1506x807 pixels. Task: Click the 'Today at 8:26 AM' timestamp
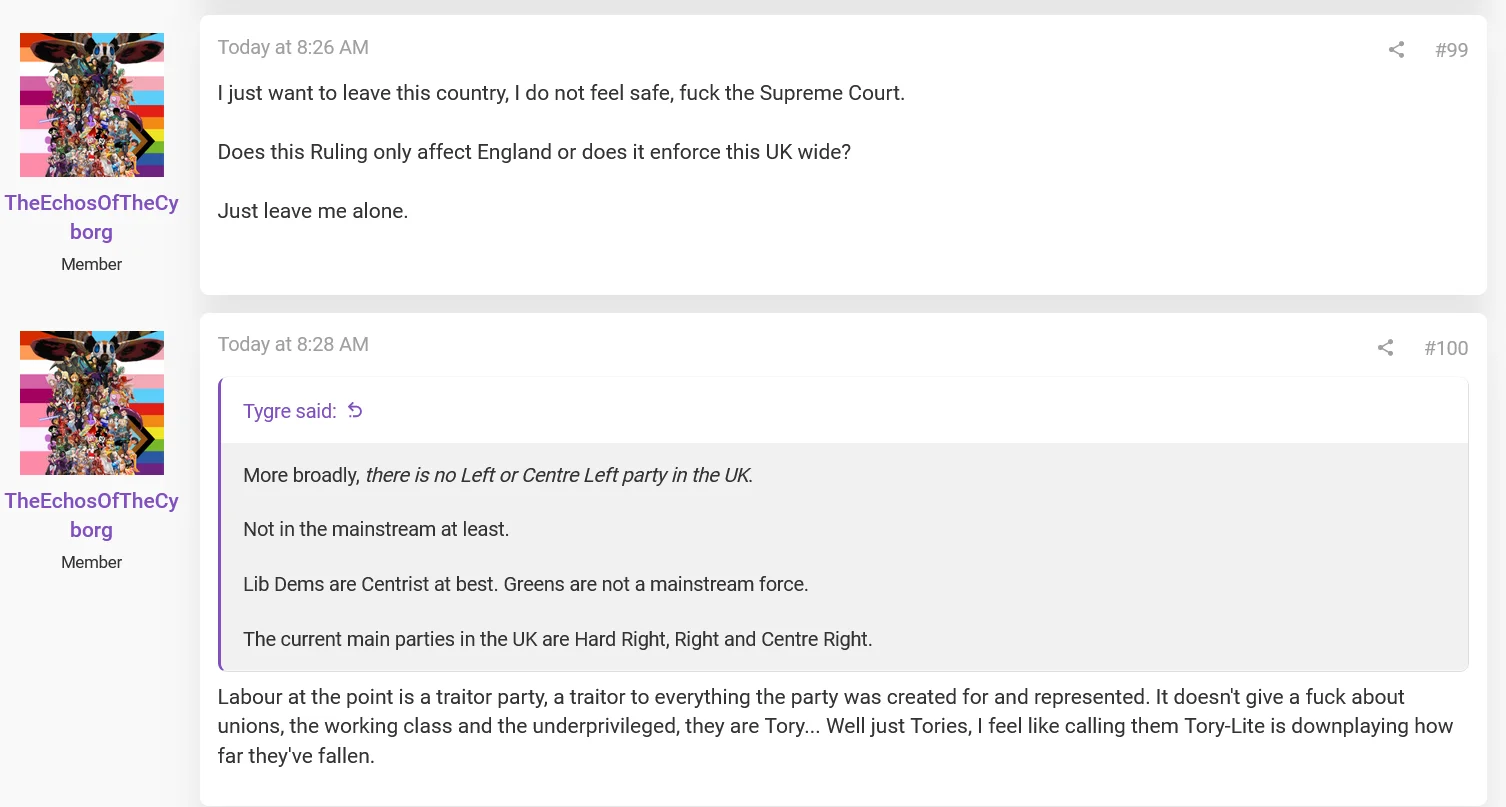tap(293, 47)
